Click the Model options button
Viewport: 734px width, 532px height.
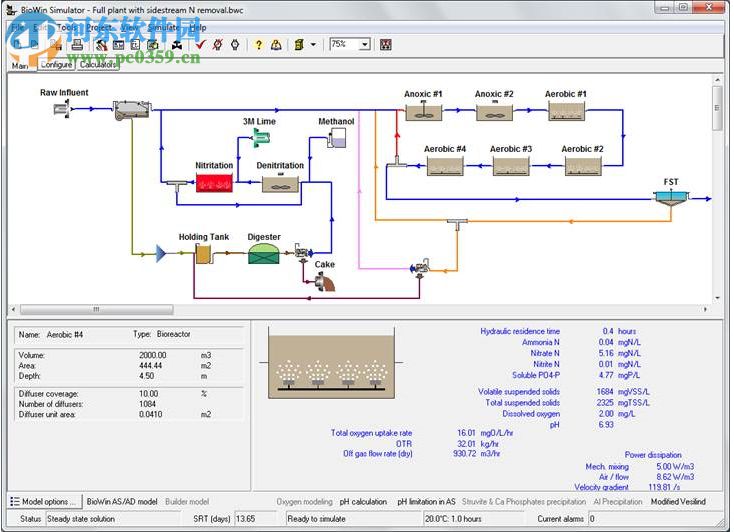coord(42,501)
